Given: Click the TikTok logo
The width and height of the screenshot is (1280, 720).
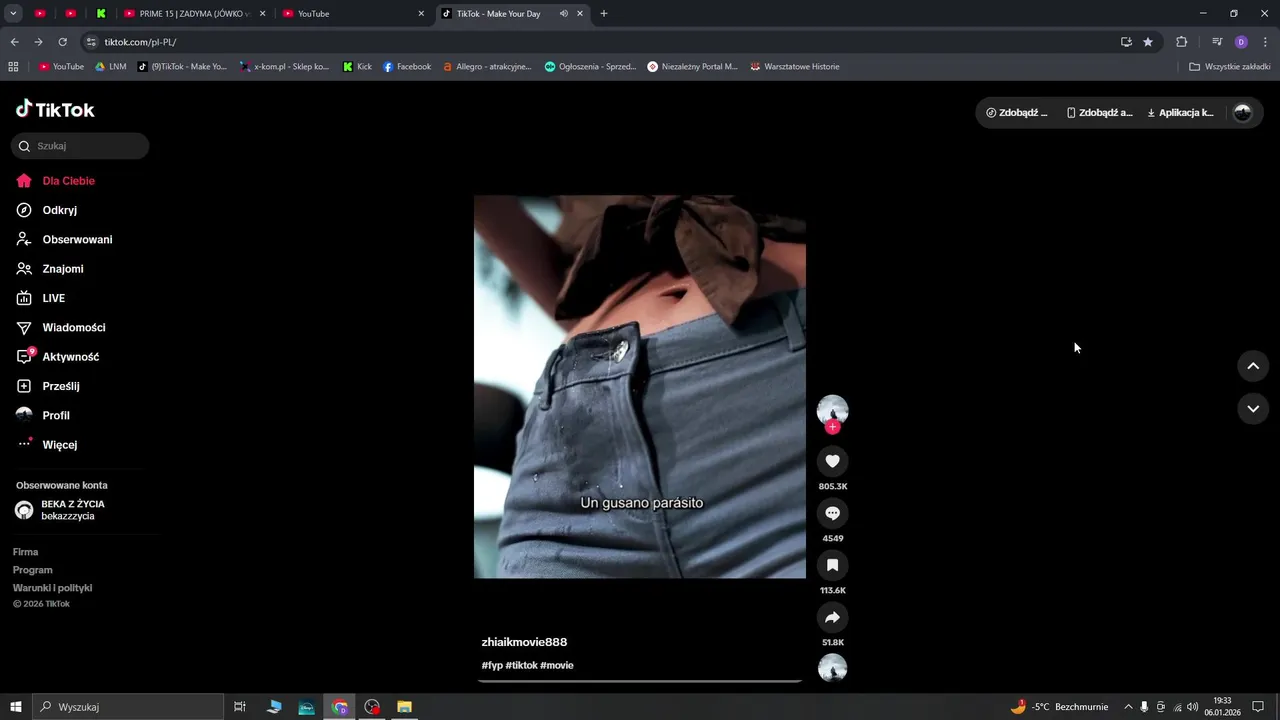Looking at the screenshot, I should click(55, 109).
